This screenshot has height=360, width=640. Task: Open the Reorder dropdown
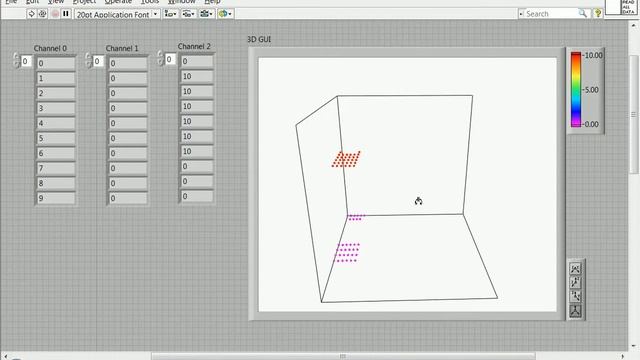pyautogui.click(x=225, y=14)
